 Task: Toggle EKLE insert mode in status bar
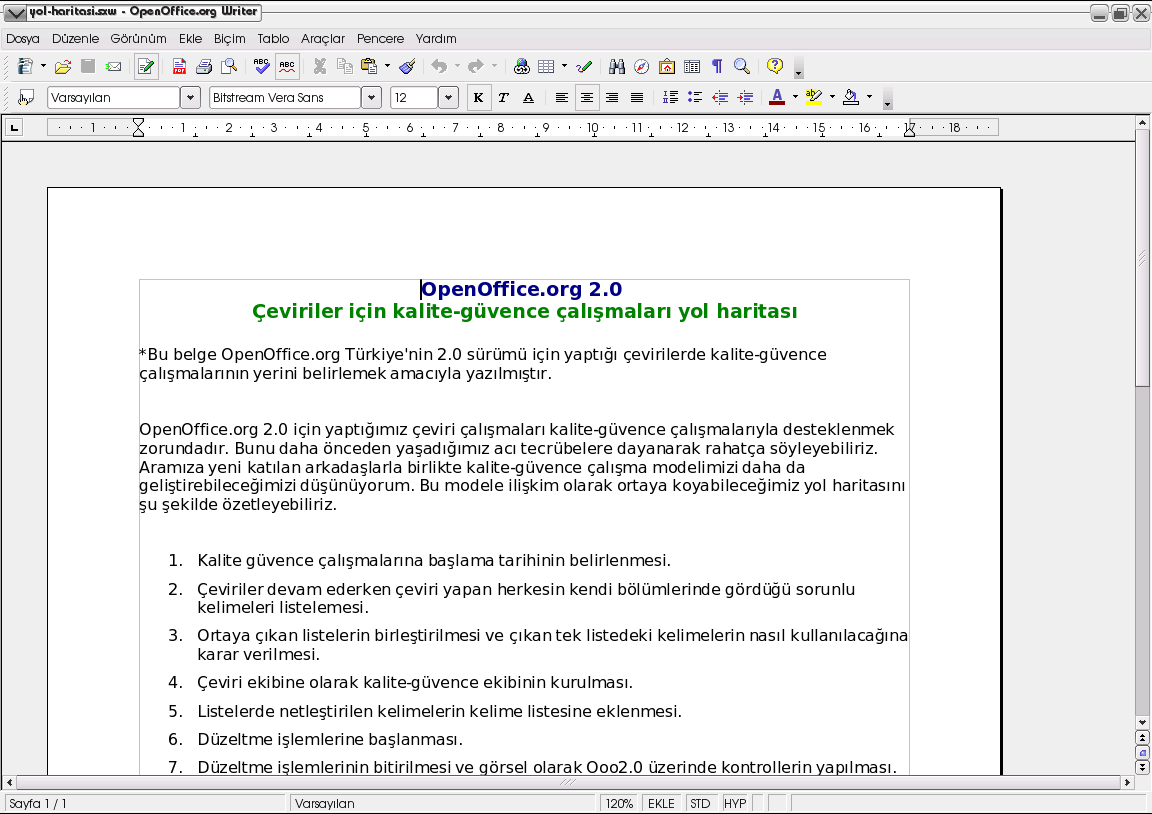(661, 804)
